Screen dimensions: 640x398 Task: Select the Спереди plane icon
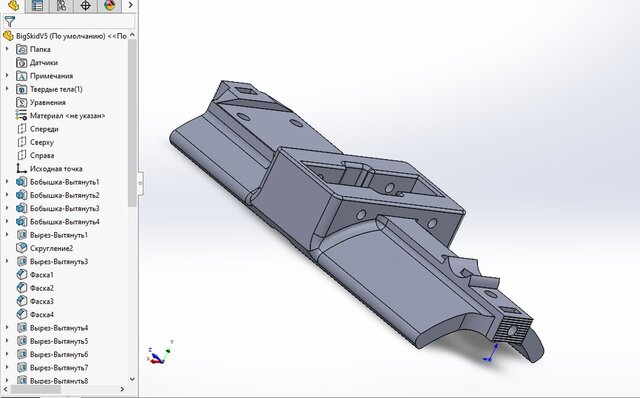point(21,129)
